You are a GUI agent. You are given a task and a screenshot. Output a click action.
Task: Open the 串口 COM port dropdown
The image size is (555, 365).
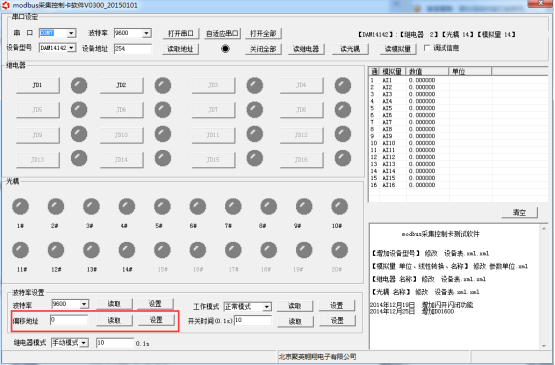[x=71, y=33]
